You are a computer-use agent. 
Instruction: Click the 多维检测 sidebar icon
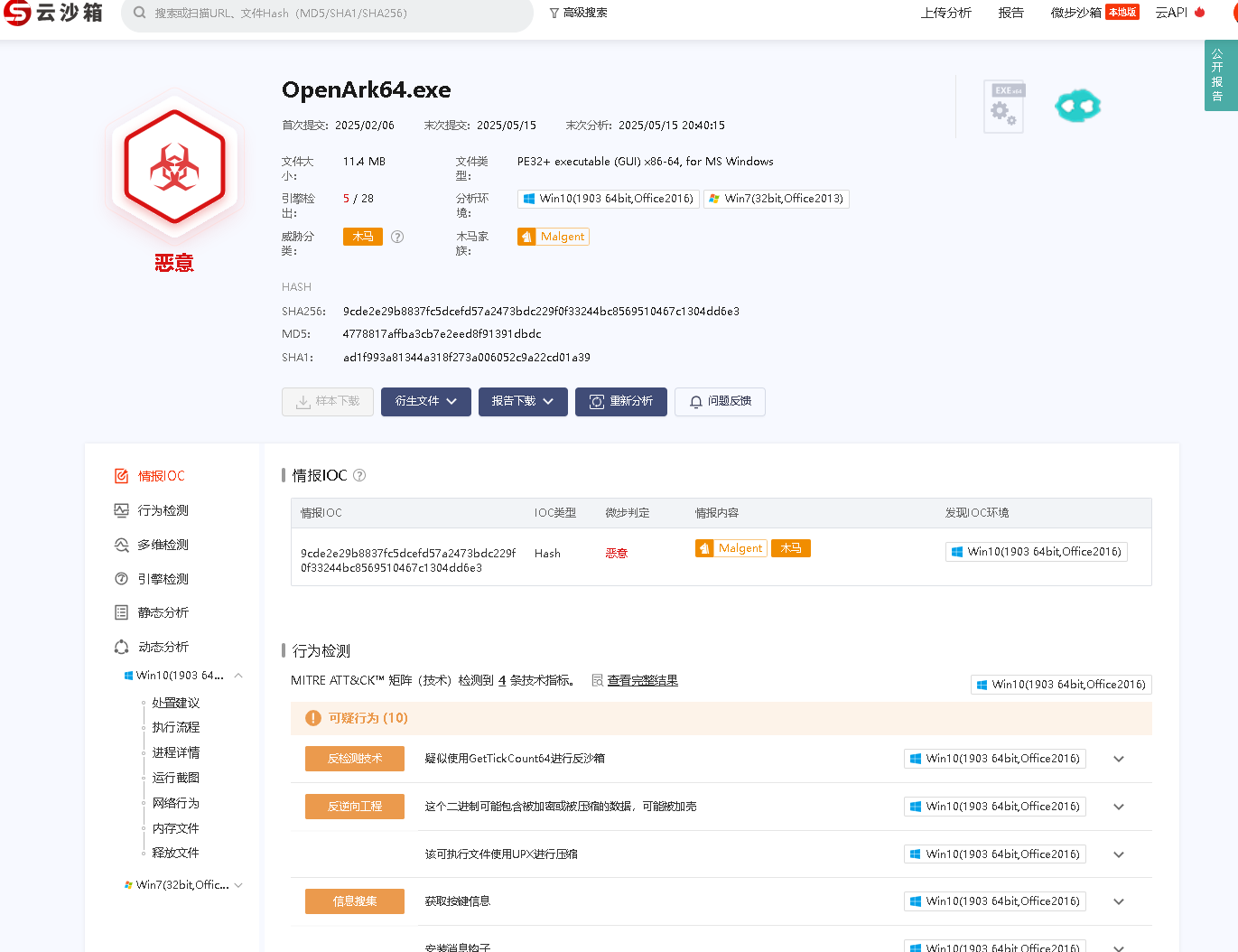point(122,545)
